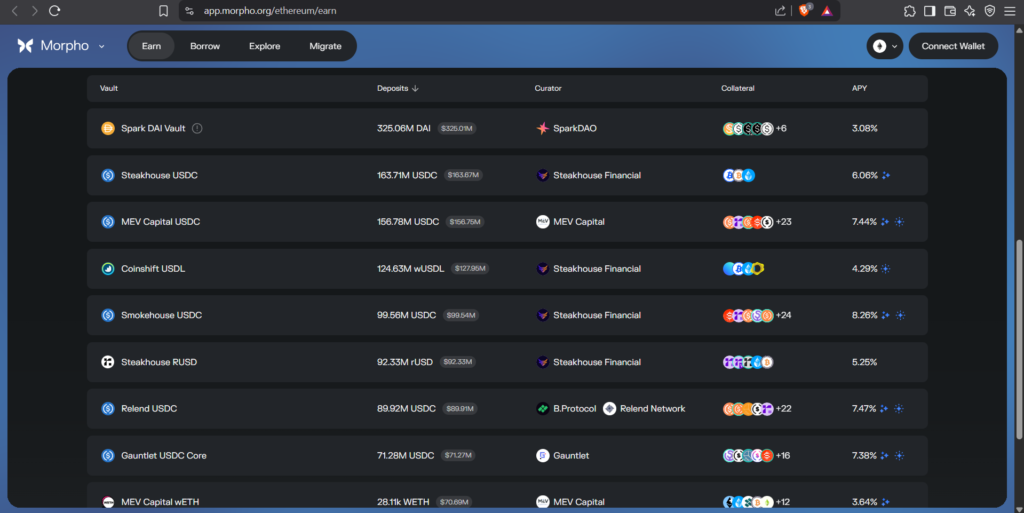Screen dimensions: 1024x513
Task: Open the MEV Capital wETH vault
Action: [x=507, y=495]
